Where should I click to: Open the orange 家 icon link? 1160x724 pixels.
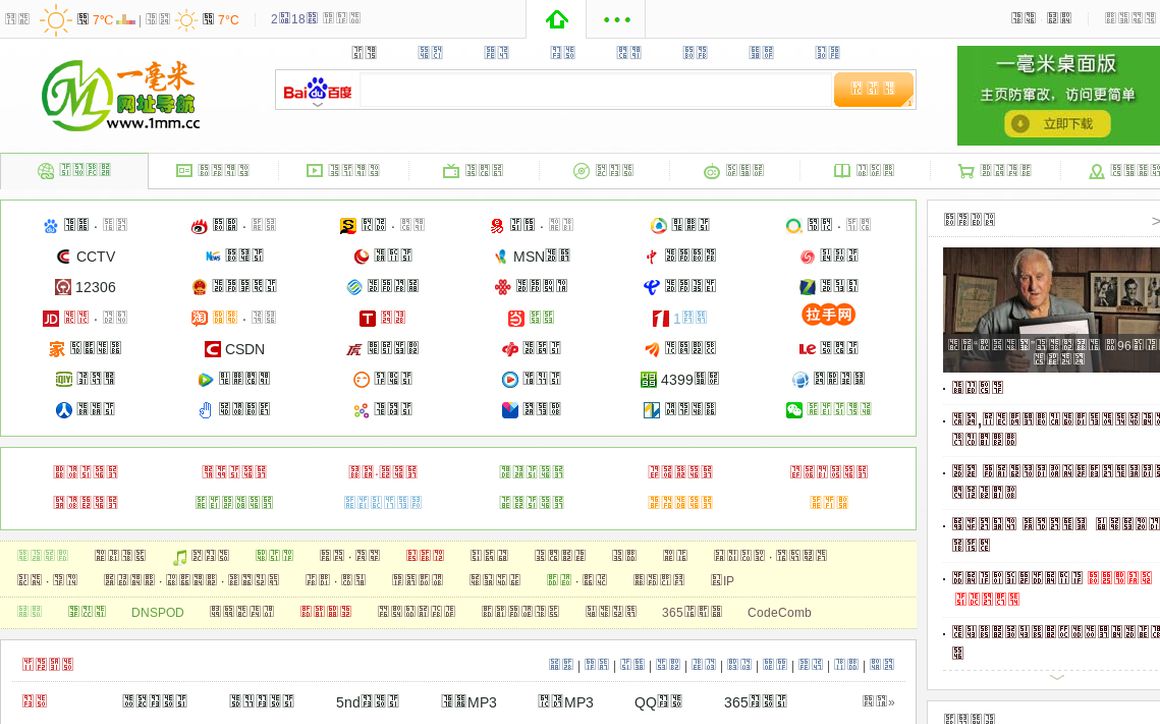click(57, 349)
